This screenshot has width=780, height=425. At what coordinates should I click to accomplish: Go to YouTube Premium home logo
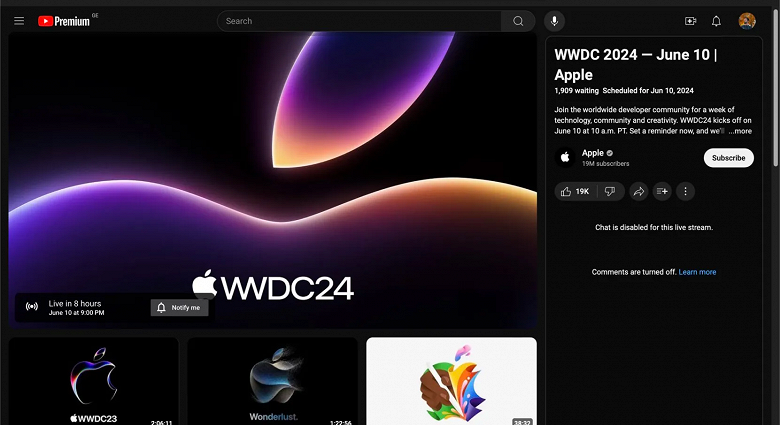(x=64, y=21)
